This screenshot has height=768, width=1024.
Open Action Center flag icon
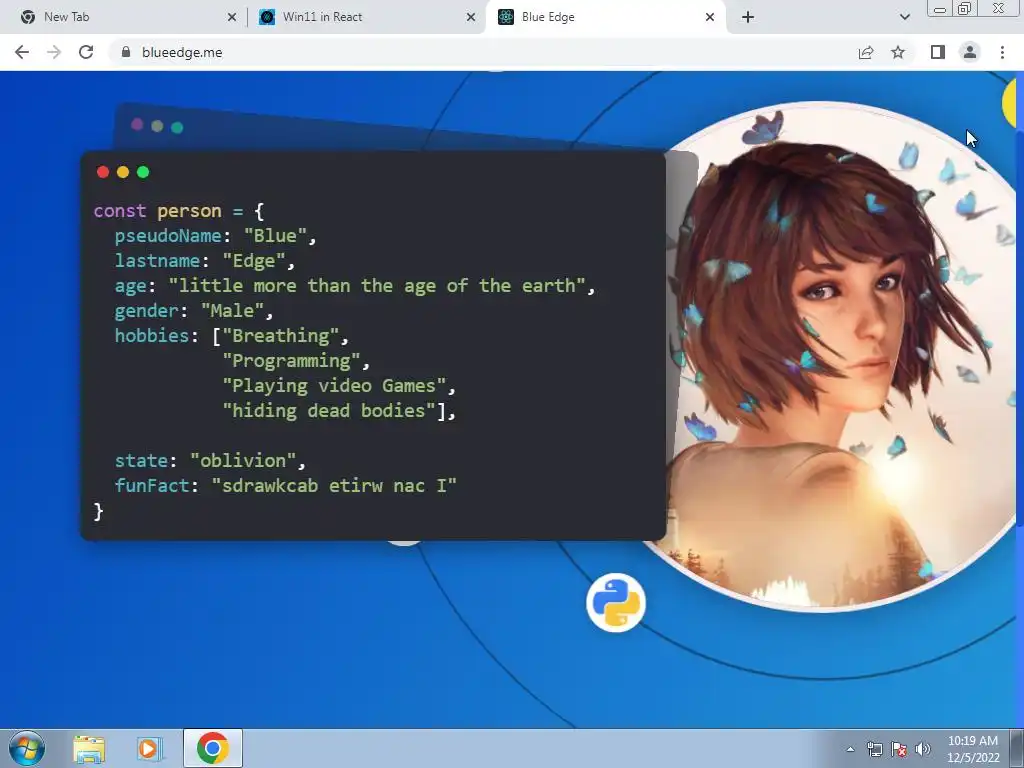click(x=899, y=749)
